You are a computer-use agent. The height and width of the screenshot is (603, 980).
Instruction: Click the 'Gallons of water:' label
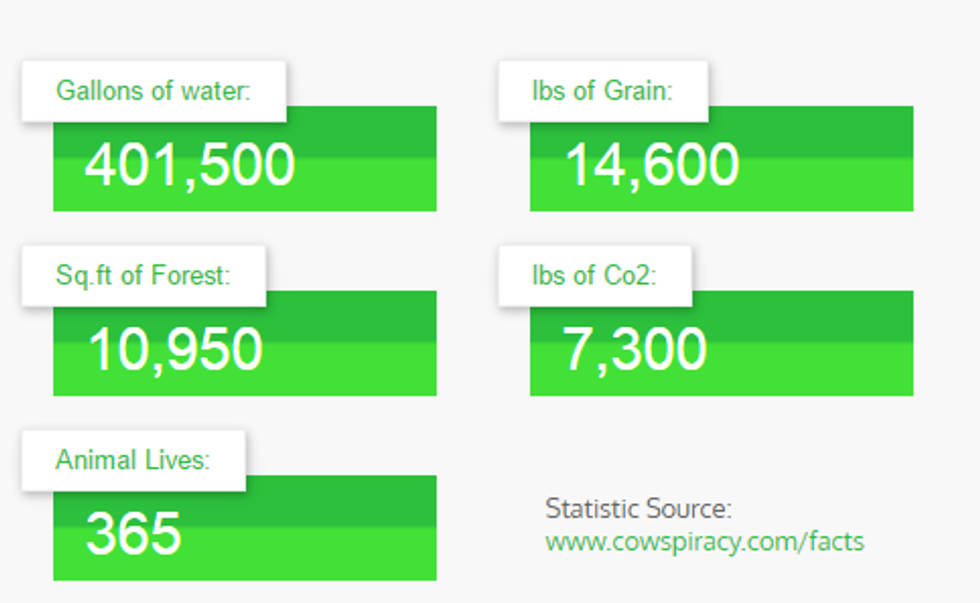153,91
